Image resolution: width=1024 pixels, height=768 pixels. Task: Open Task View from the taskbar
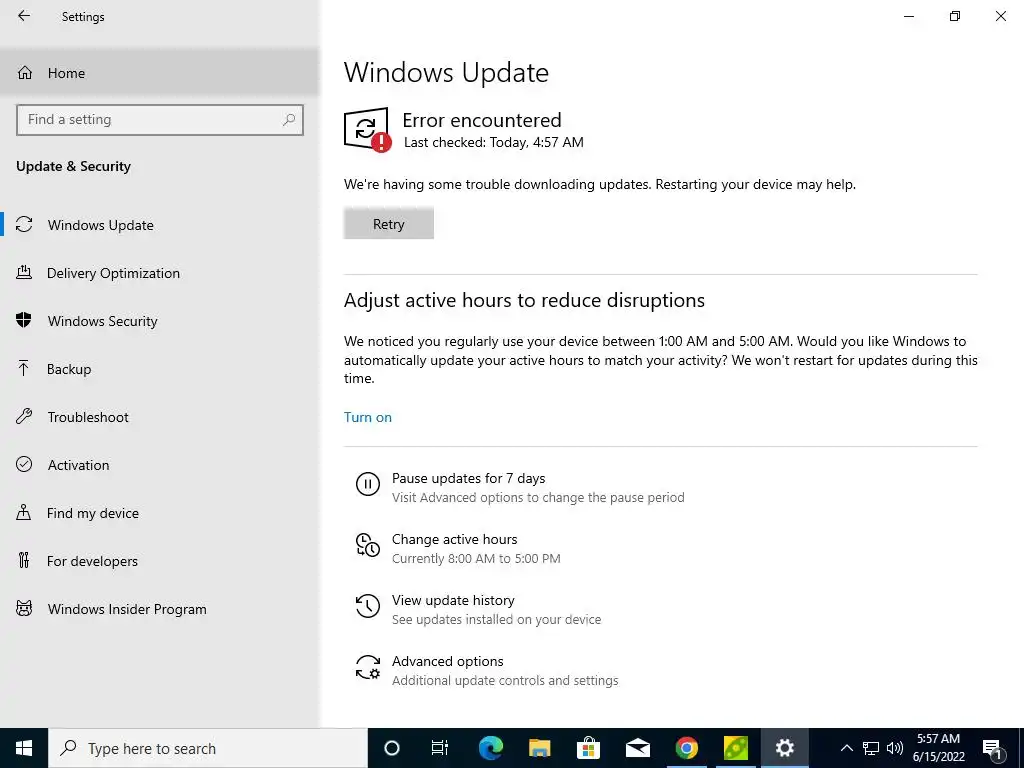click(440, 748)
